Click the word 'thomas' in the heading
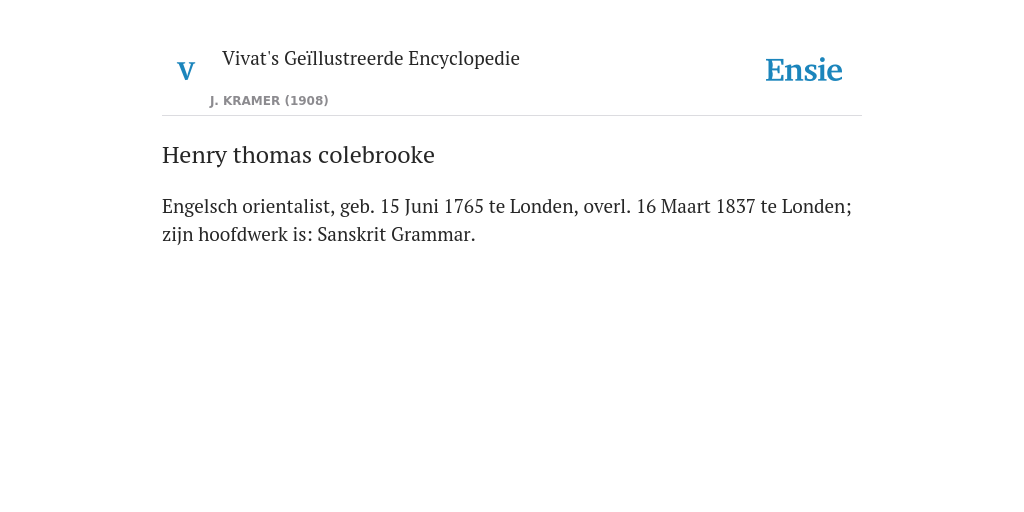The width and height of the screenshot is (1024, 512). [272, 155]
